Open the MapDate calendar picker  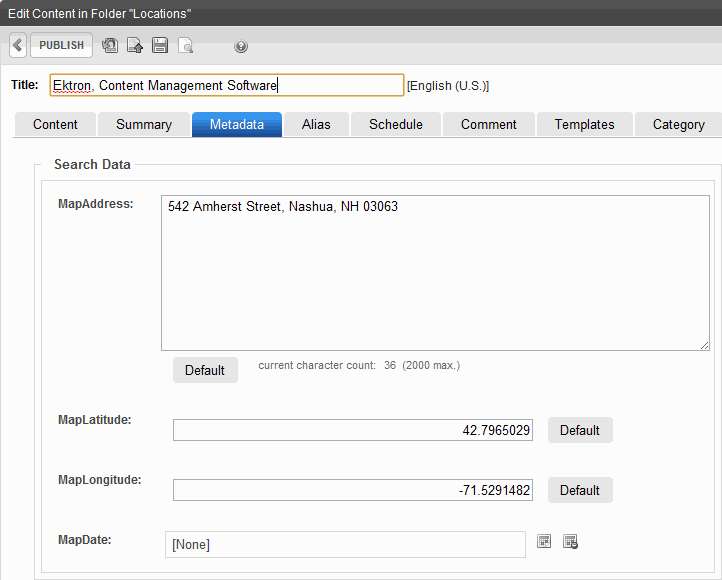pos(544,542)
